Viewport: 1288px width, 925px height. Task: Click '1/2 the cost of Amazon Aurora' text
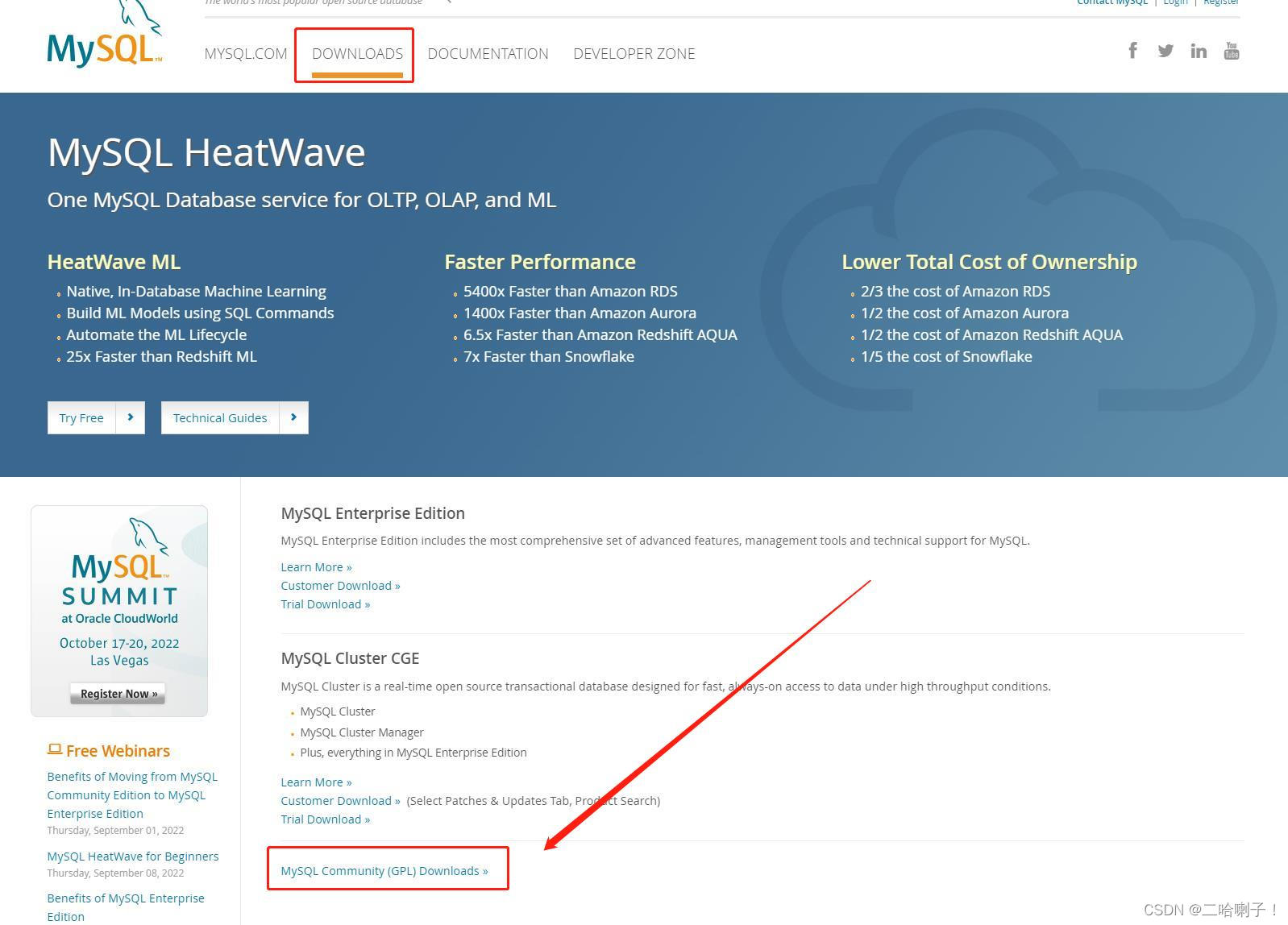tap(965, 313)
